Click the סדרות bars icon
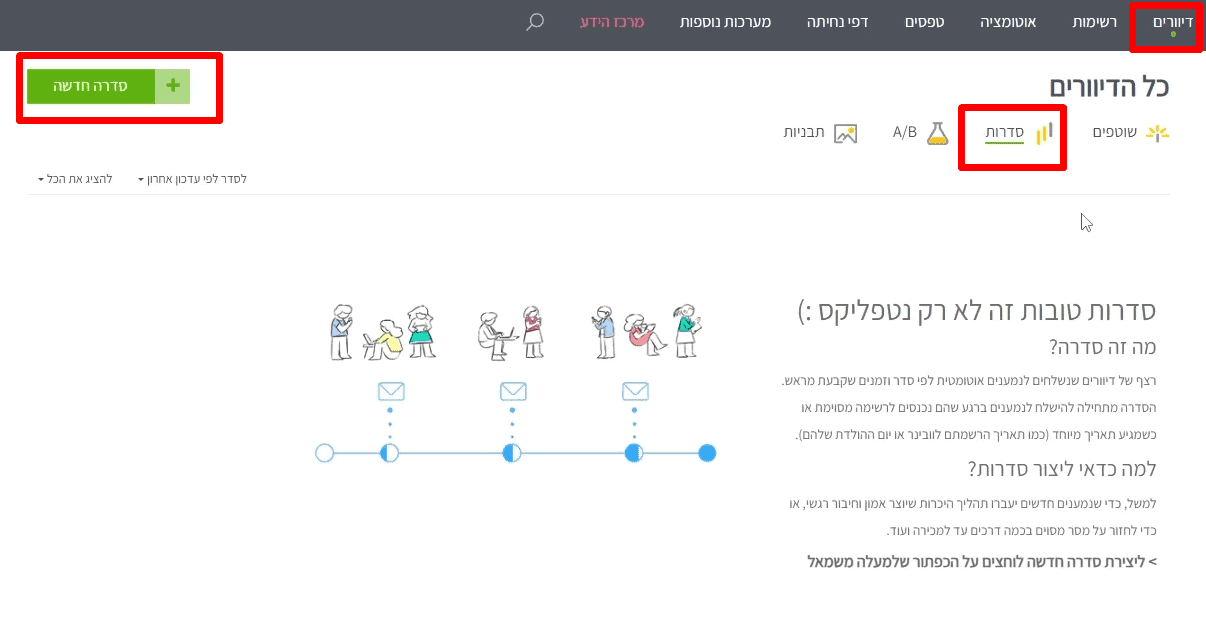The image size is (1206, 641). [1043, 133]
